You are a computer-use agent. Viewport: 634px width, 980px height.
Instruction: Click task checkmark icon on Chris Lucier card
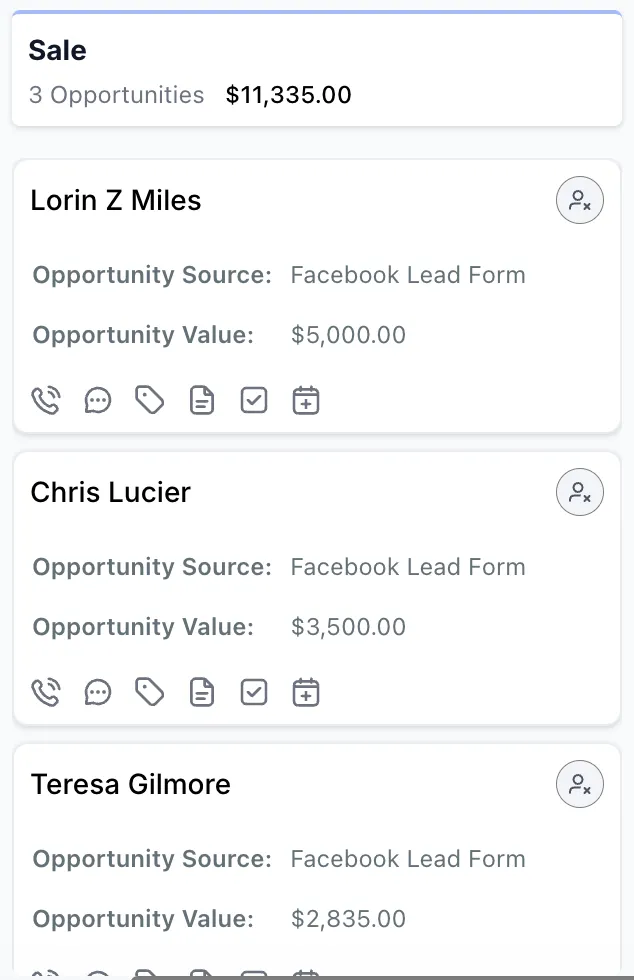coord(254,693)
